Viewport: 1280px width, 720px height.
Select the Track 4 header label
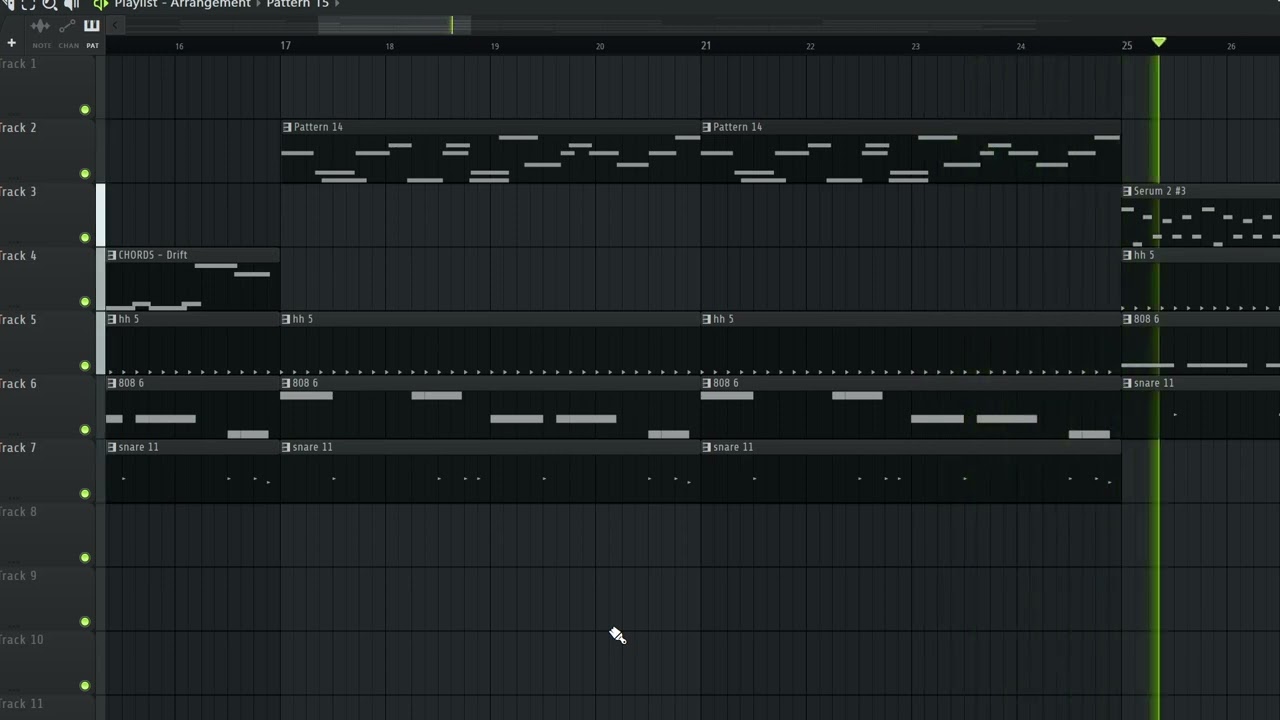point(18,256)
